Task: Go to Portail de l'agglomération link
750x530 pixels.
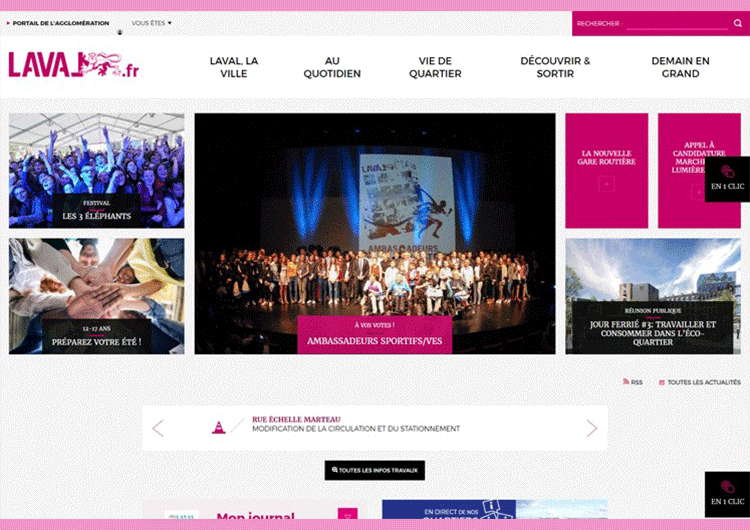Action: [58, 23]
